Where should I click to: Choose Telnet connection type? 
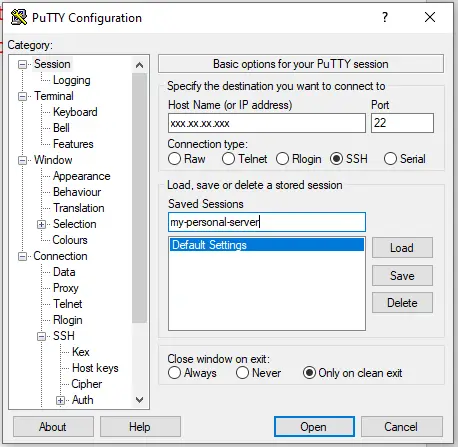click(x=228, y=159)
